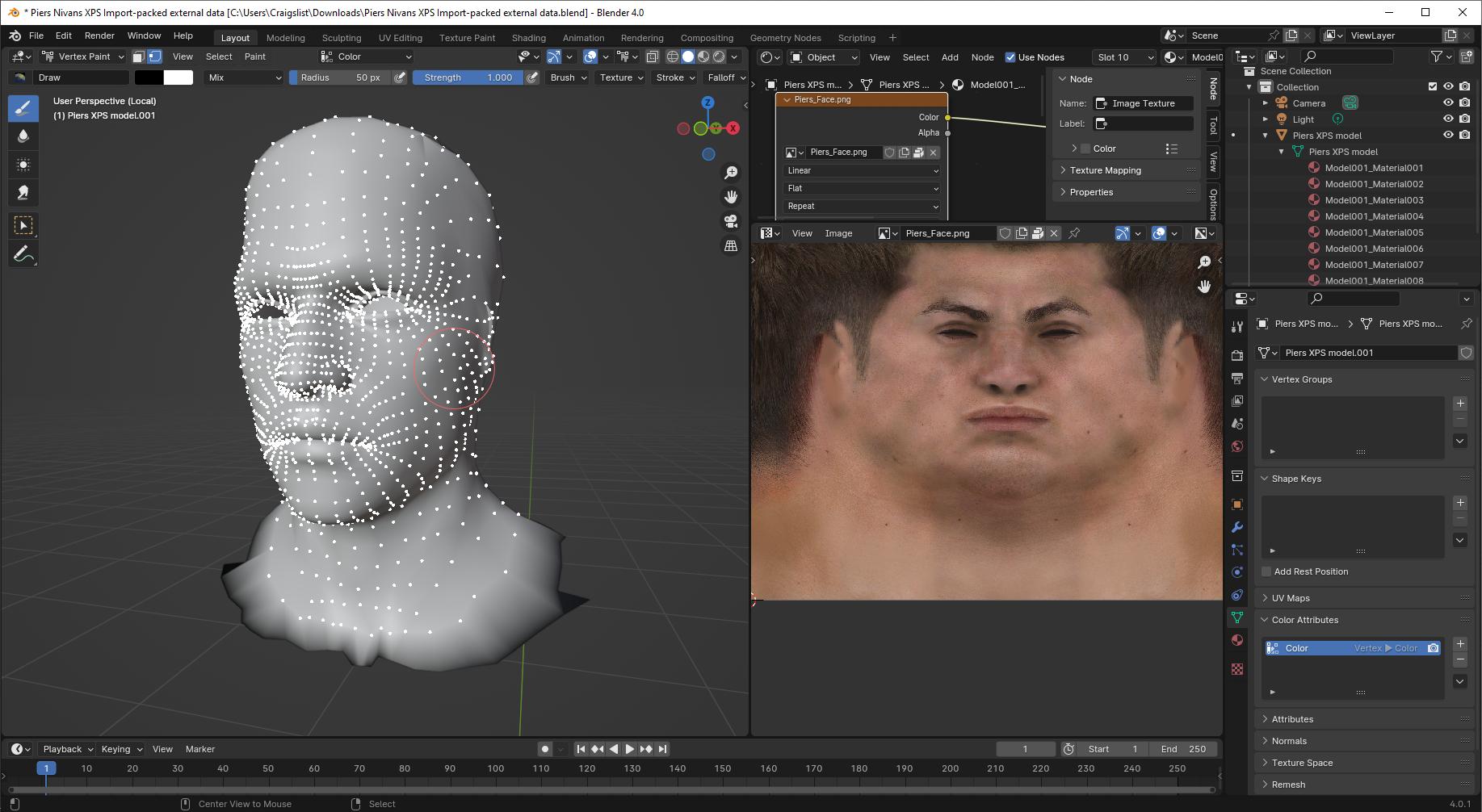
Task: Open the Paint menu in viewport header
Action: click(255, 57)
